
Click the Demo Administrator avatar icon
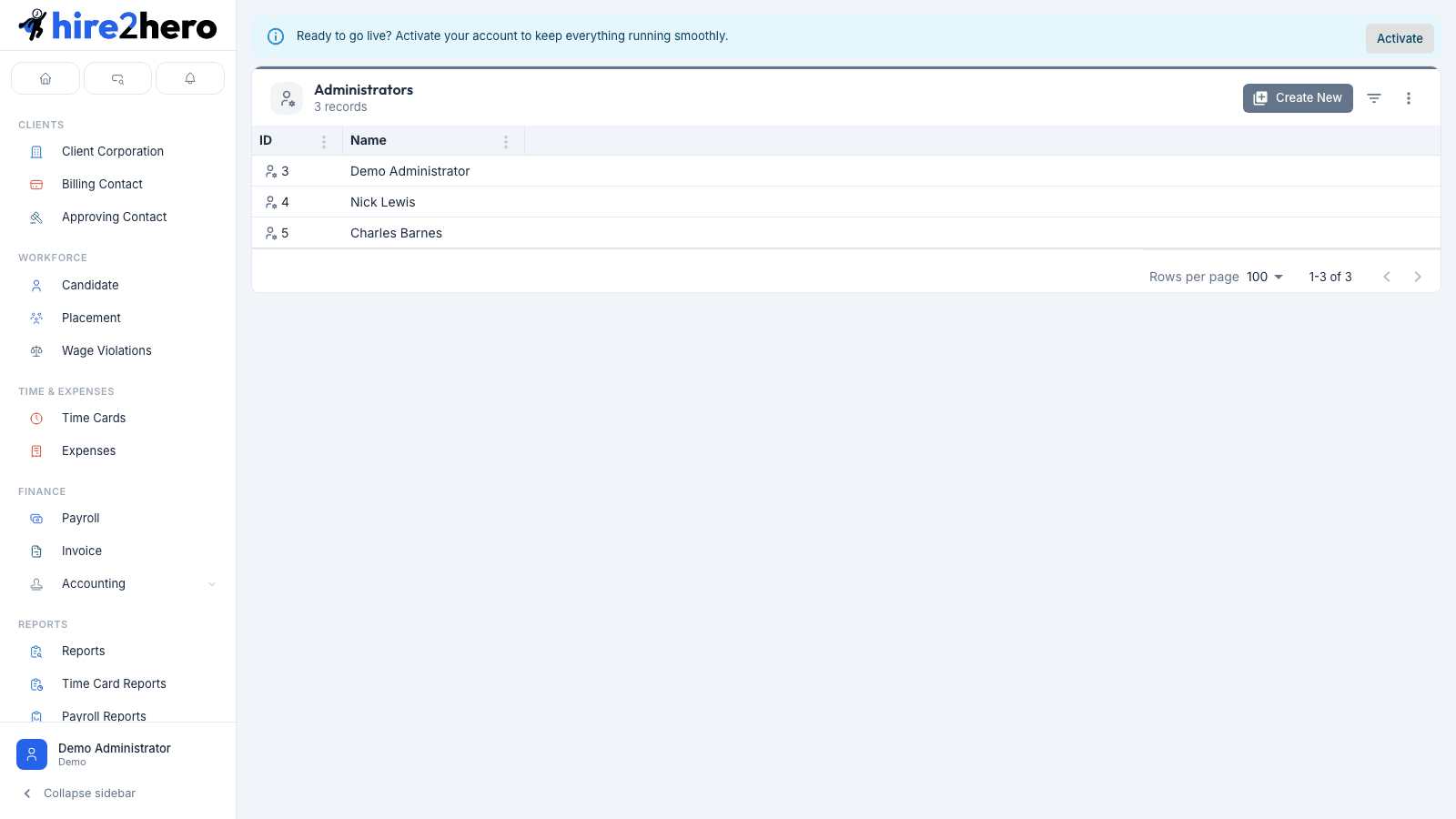pos(32,754)
